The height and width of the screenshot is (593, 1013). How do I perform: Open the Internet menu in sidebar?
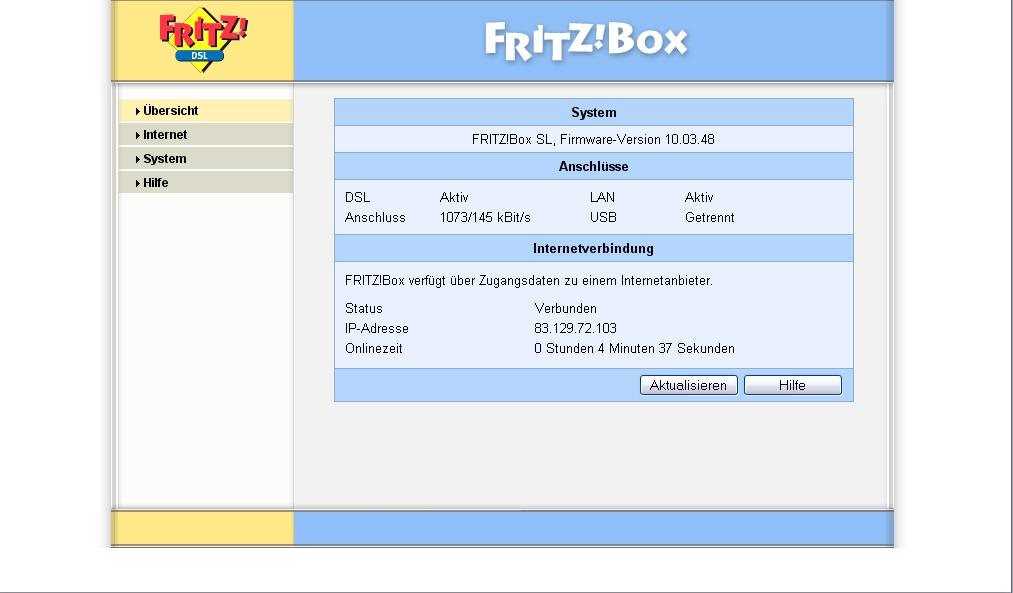point(165,135)
